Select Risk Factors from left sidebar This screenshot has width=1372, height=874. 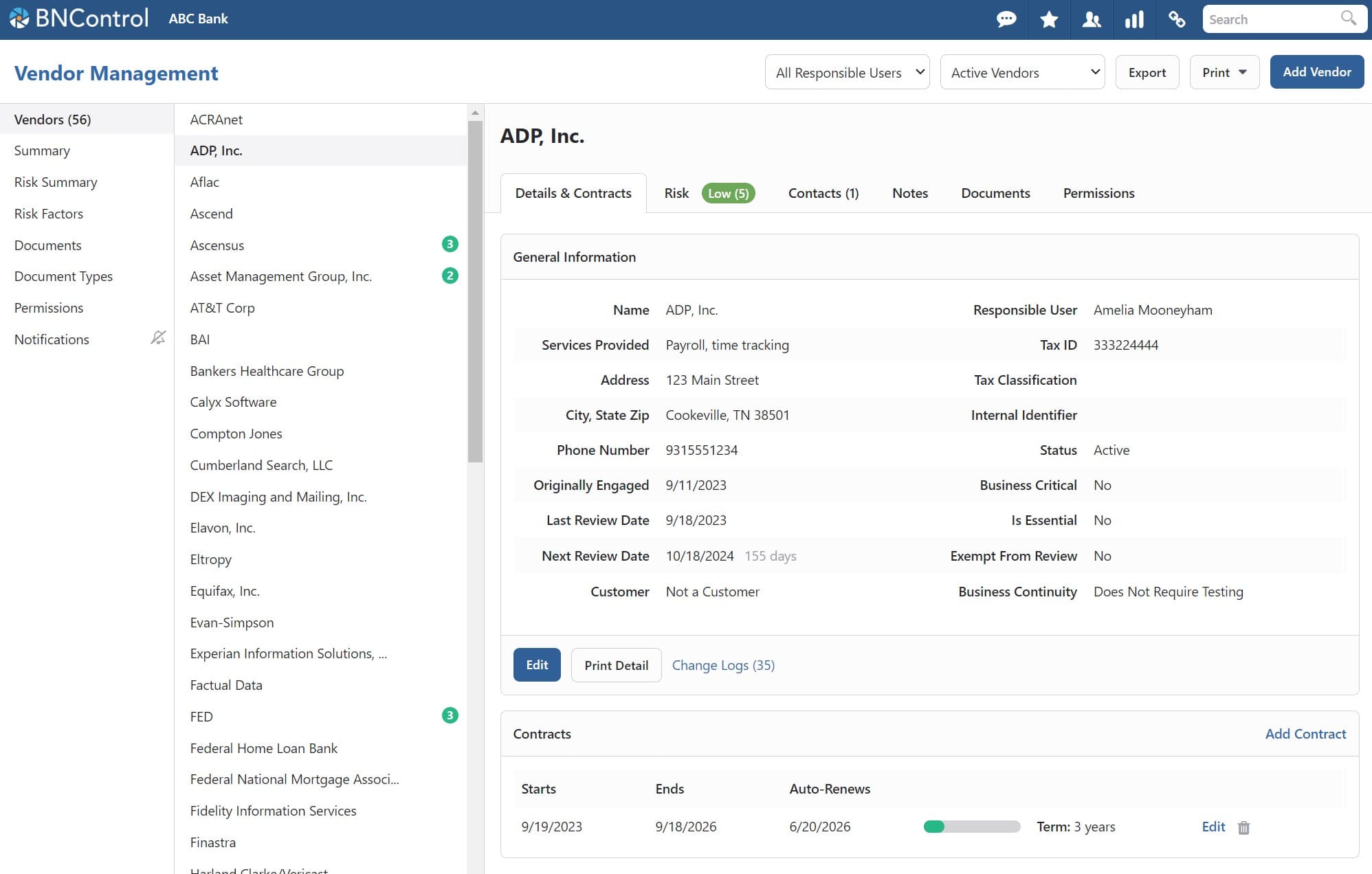click(x=48, y=212)
